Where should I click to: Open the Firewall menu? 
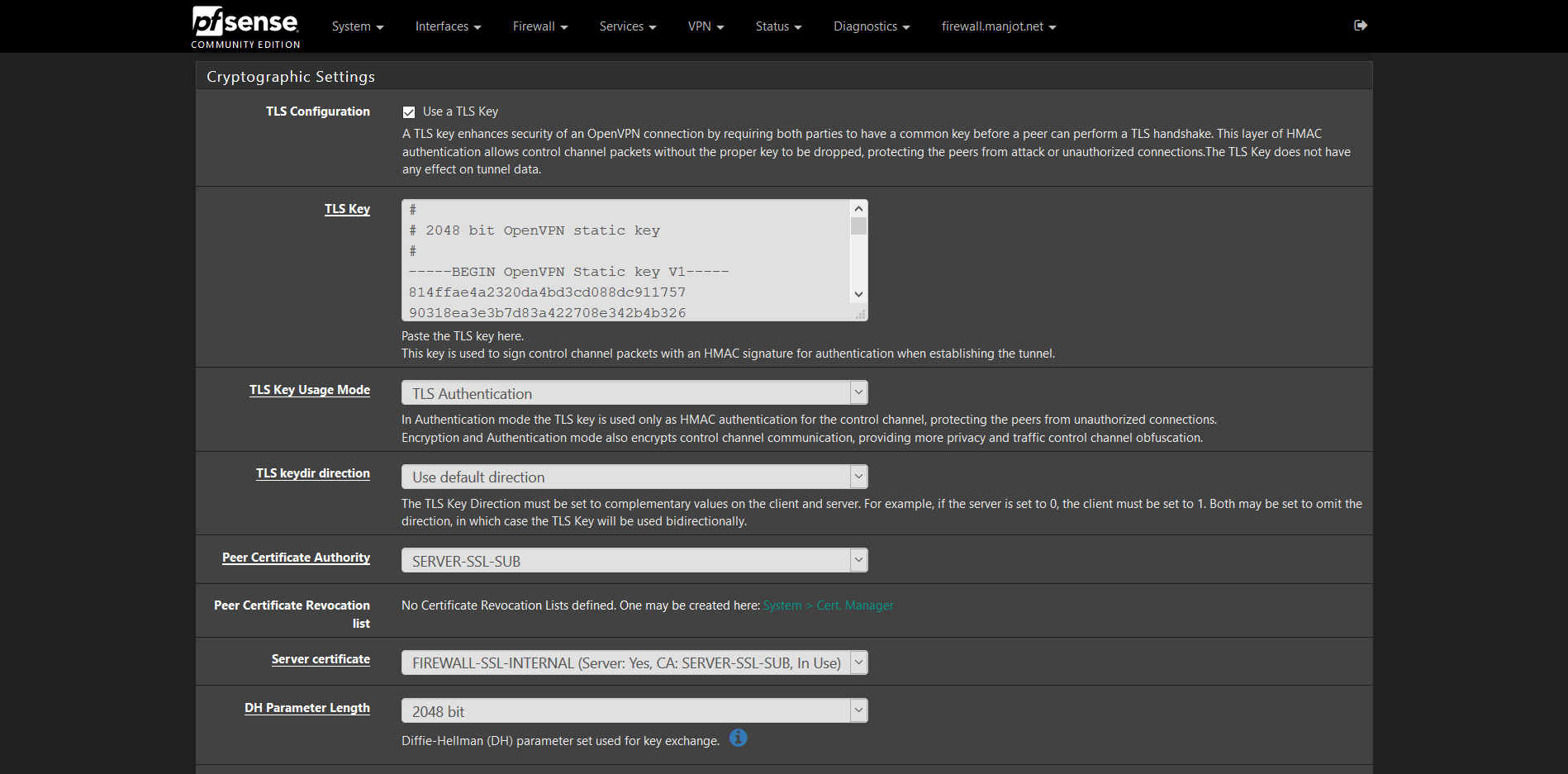click(540, 26)
